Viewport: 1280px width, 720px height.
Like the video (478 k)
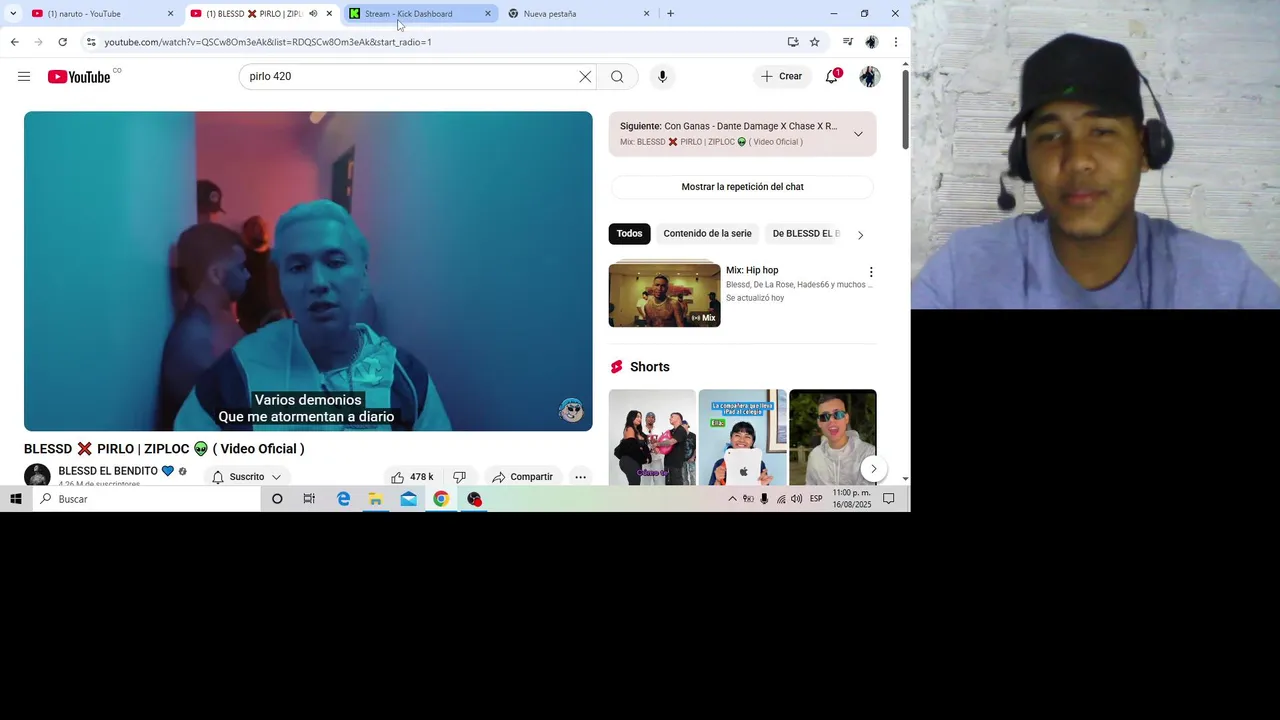coord(412,477)
